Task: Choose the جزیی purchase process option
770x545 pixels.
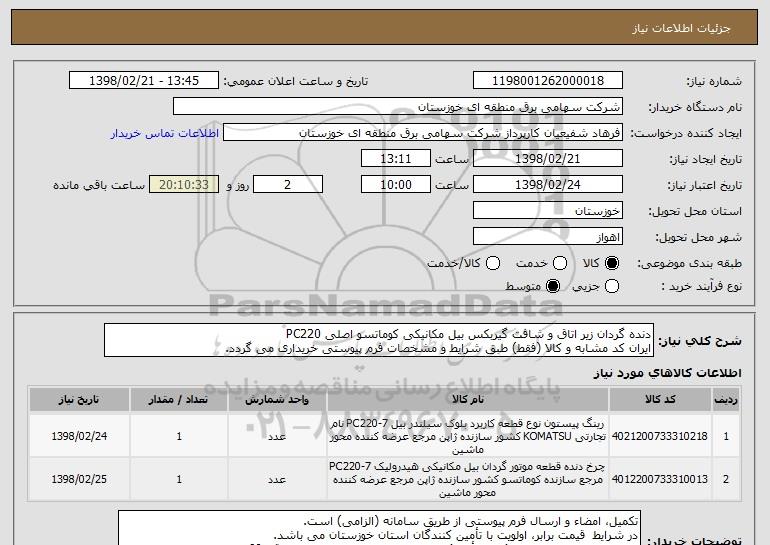Action: coord(611,286)
